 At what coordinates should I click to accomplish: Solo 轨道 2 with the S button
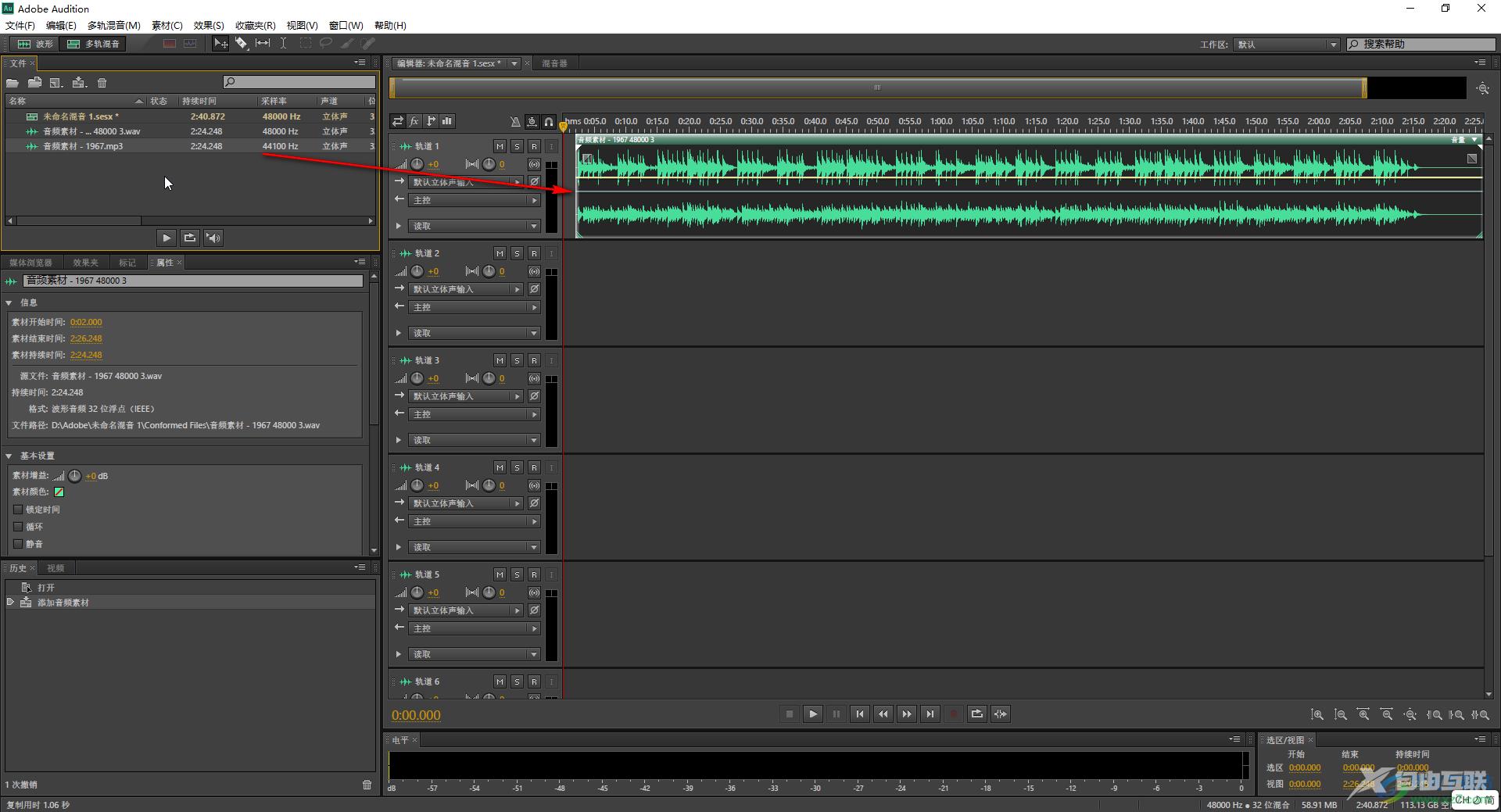pos(517,253)
